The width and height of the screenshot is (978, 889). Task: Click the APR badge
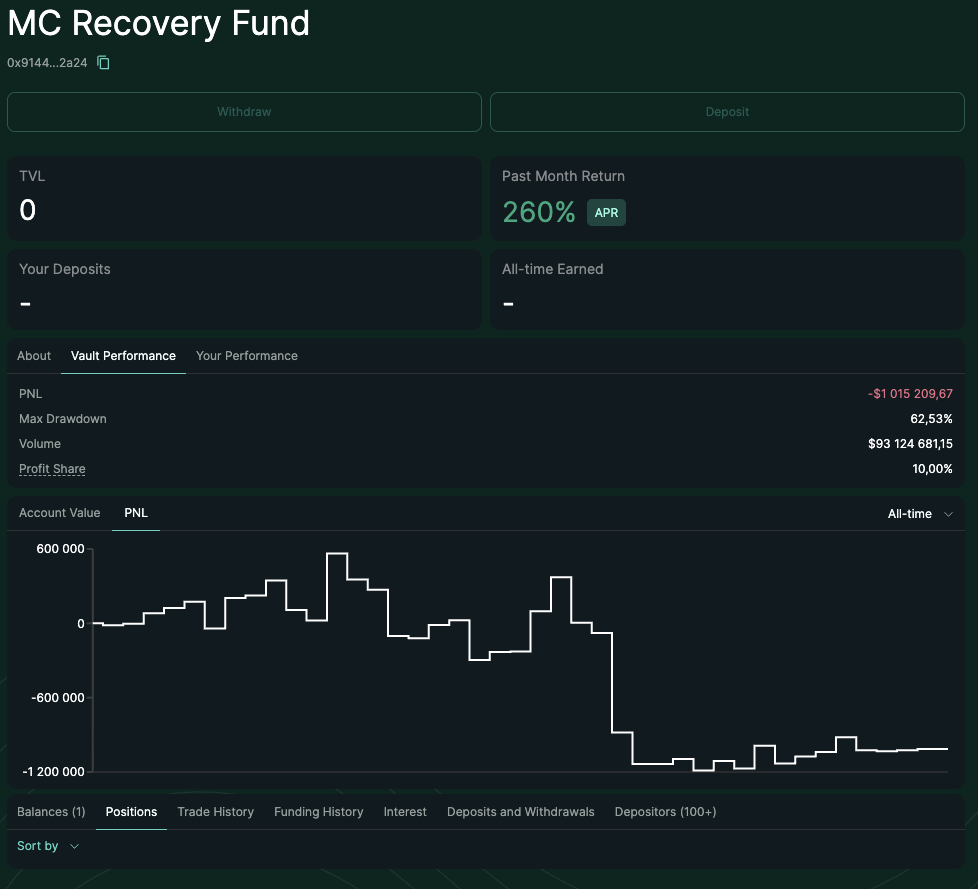(x=606, y=213)
